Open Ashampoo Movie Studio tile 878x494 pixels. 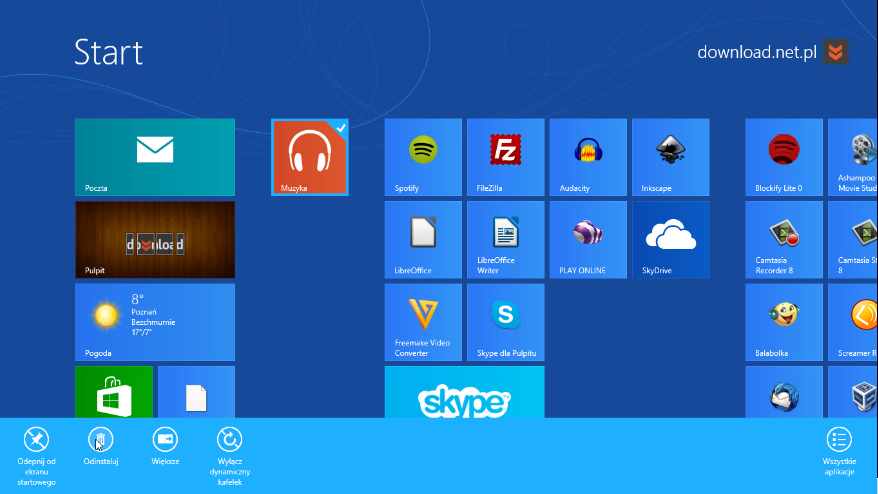click(x=853, y=157)
